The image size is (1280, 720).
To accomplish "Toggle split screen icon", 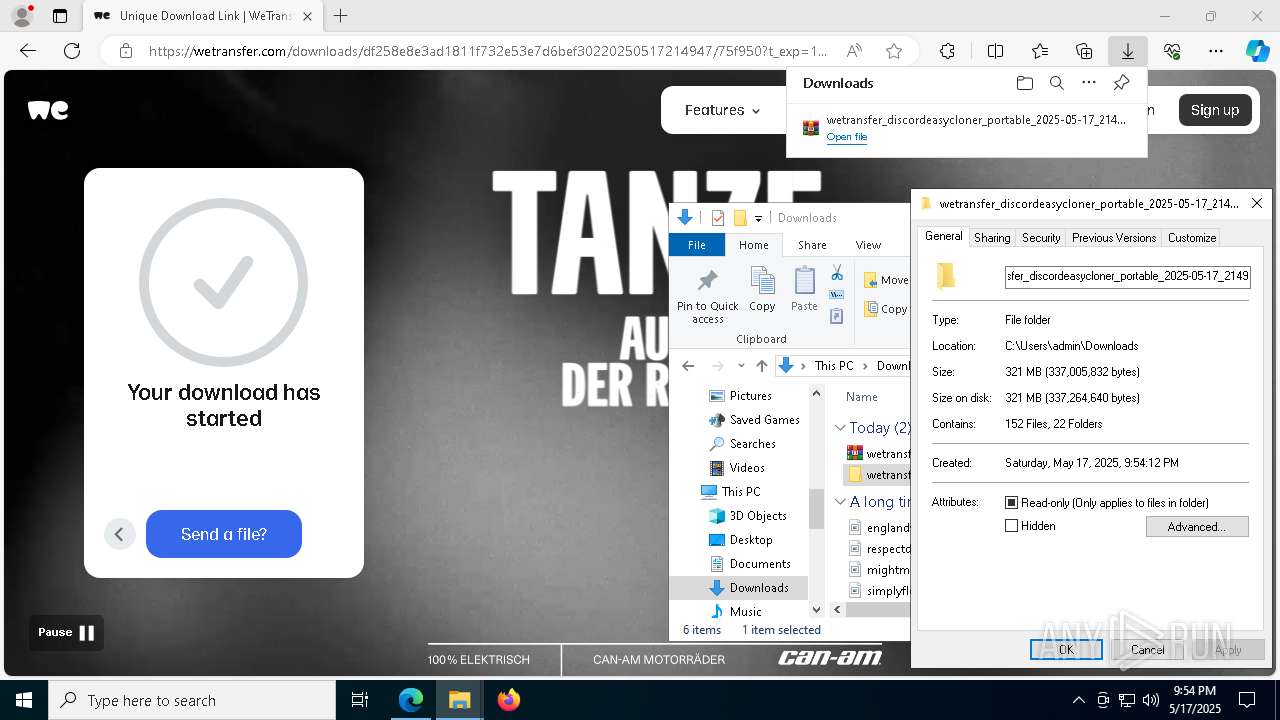I will tap(996, 51).
